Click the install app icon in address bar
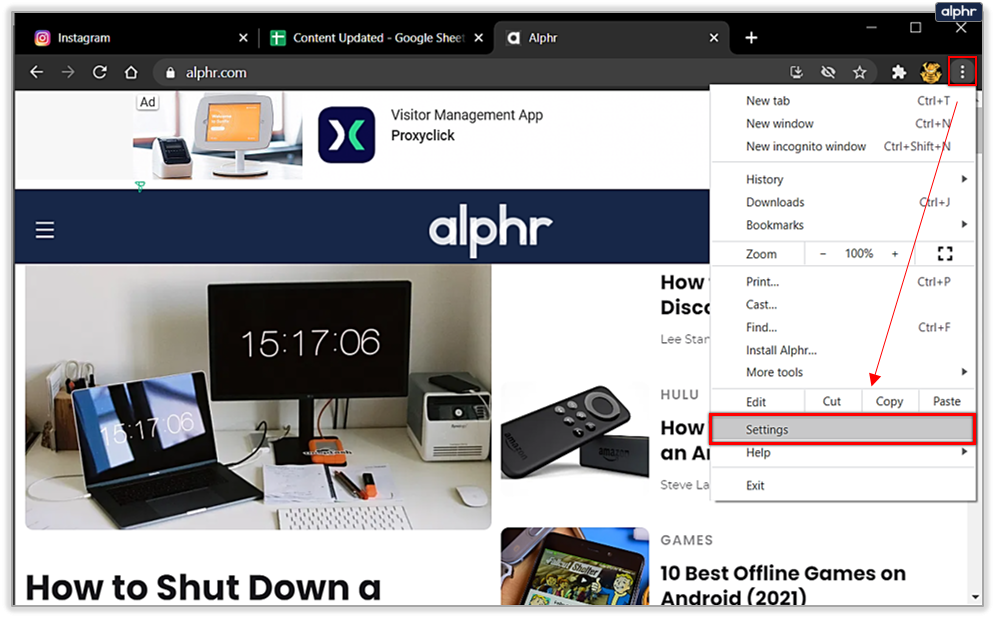Screen dimensions: 995x618 796,72
